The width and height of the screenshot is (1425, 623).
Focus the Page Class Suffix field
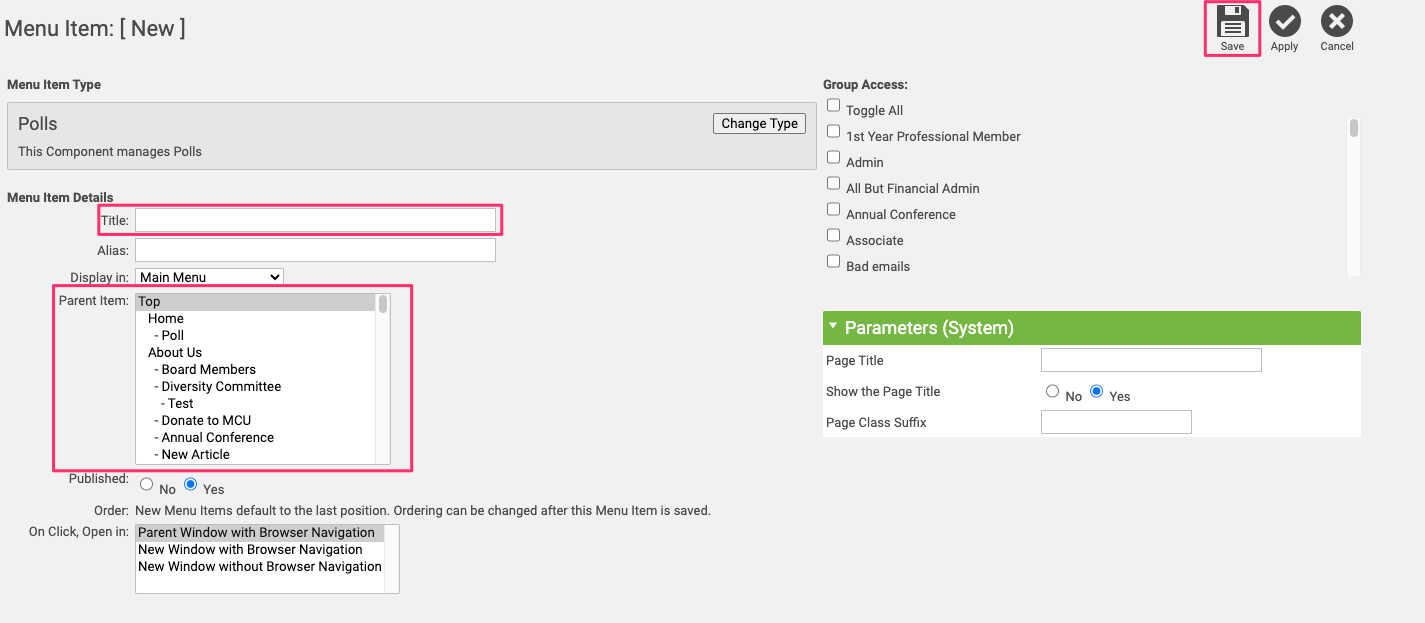tap(1116, 422)
